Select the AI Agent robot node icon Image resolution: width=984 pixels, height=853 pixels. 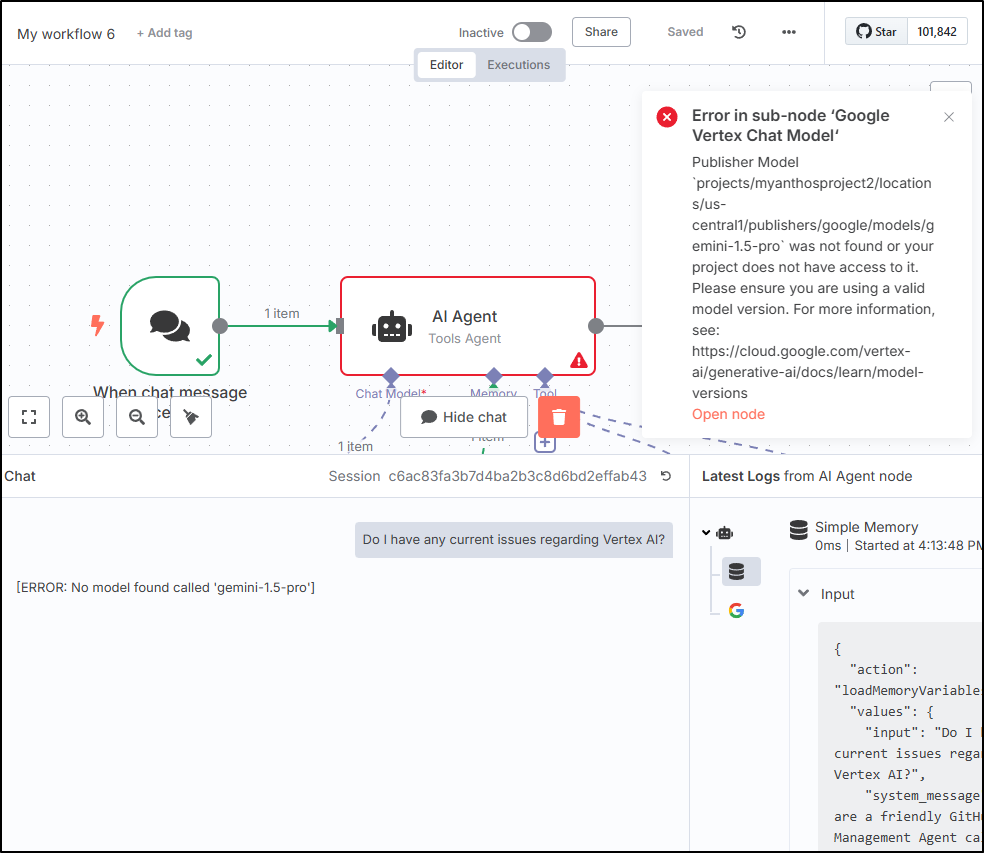pos(392,326)
